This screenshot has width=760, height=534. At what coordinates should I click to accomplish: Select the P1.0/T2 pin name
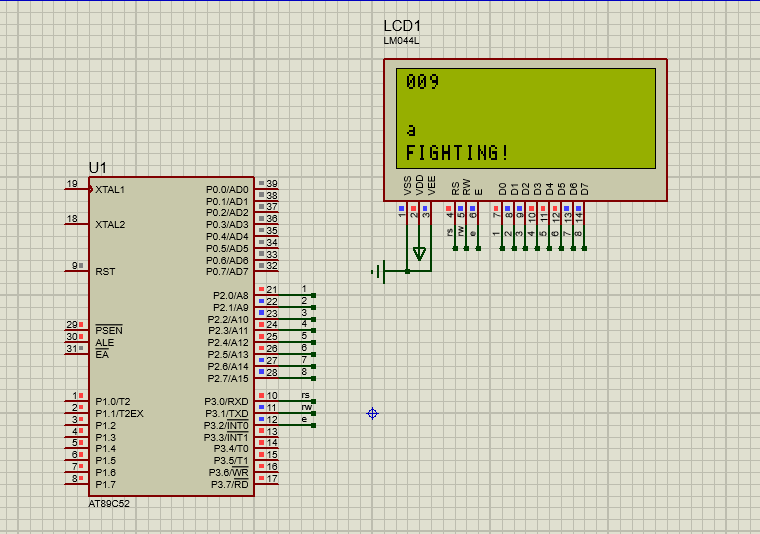point(113,401)
